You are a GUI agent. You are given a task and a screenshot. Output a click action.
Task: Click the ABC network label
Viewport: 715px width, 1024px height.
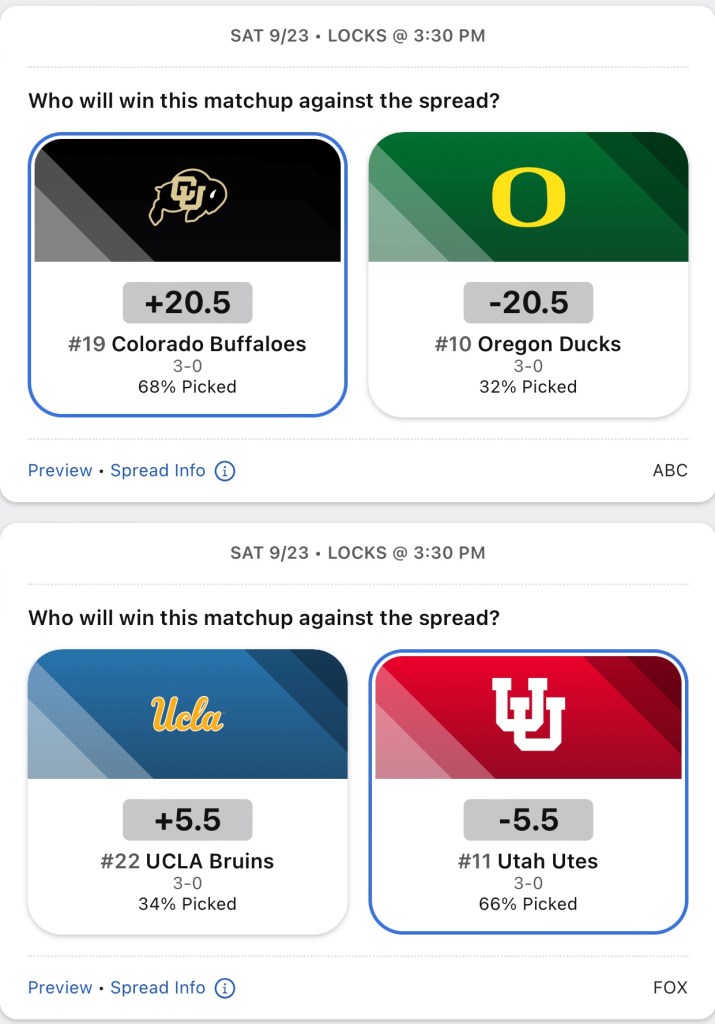click(670, 471)
